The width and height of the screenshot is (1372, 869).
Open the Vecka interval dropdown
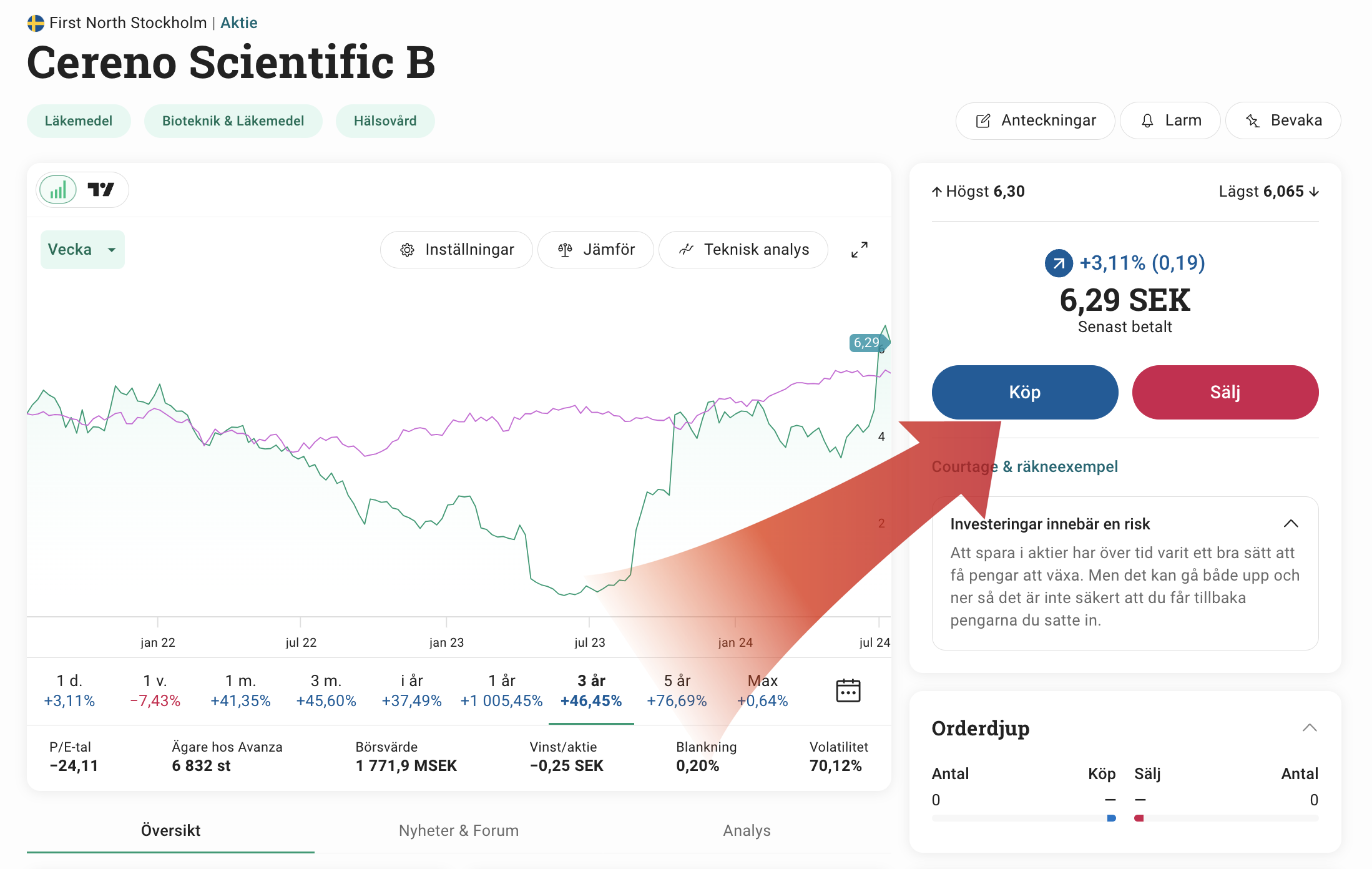click(82, 250)
